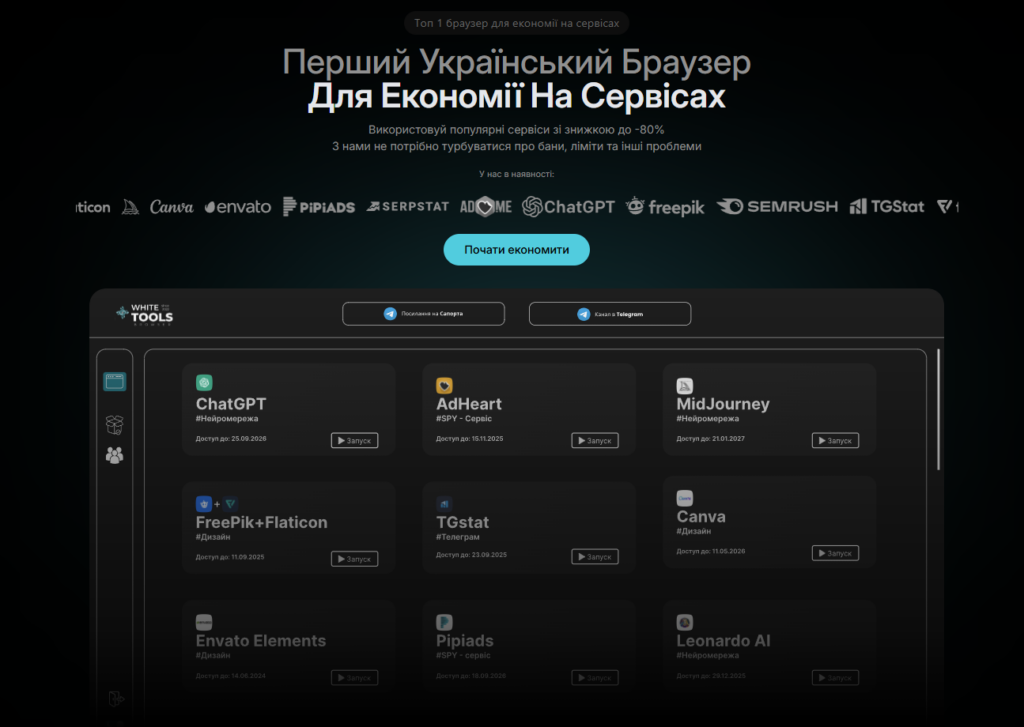
Task: Open the box package icon in sidebar
Action: 114,425
